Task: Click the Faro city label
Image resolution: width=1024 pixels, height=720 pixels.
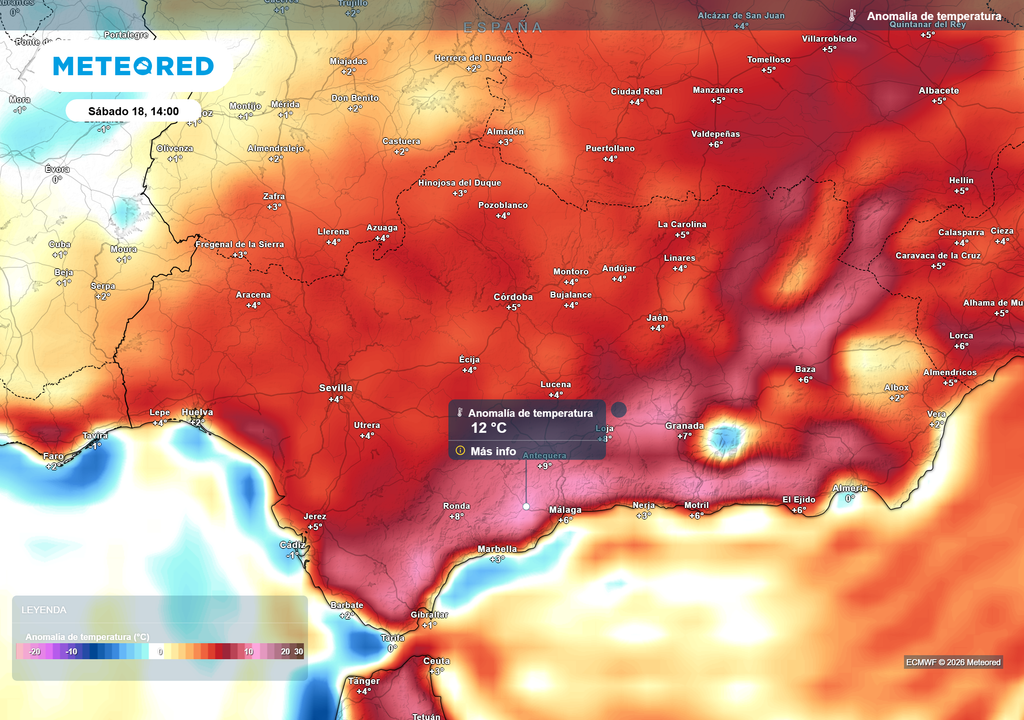Action: pos(54,456)
